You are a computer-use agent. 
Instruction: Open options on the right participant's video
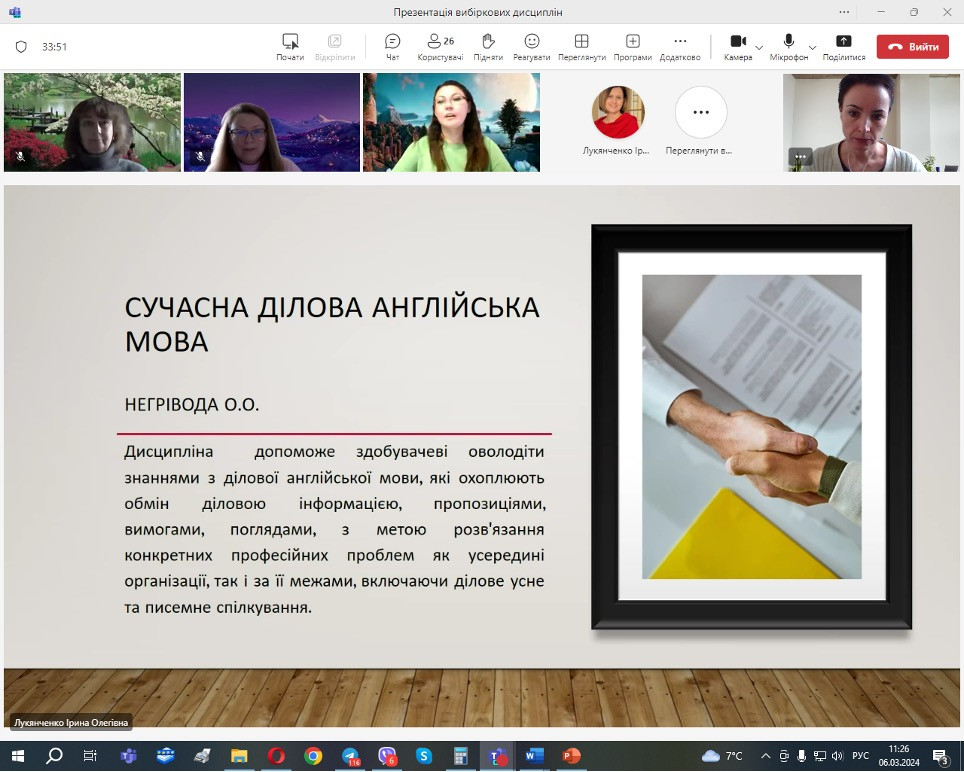click(x=799, y=156)
